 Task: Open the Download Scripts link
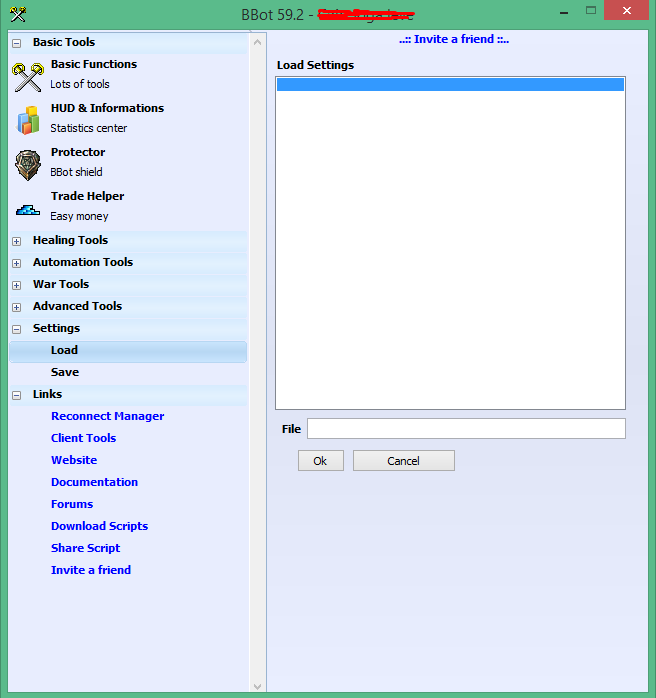[x=99, y=526]
